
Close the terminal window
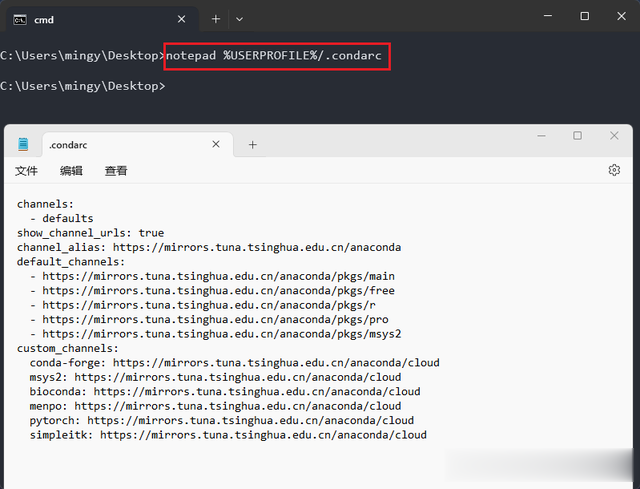(x=621, y=16)
